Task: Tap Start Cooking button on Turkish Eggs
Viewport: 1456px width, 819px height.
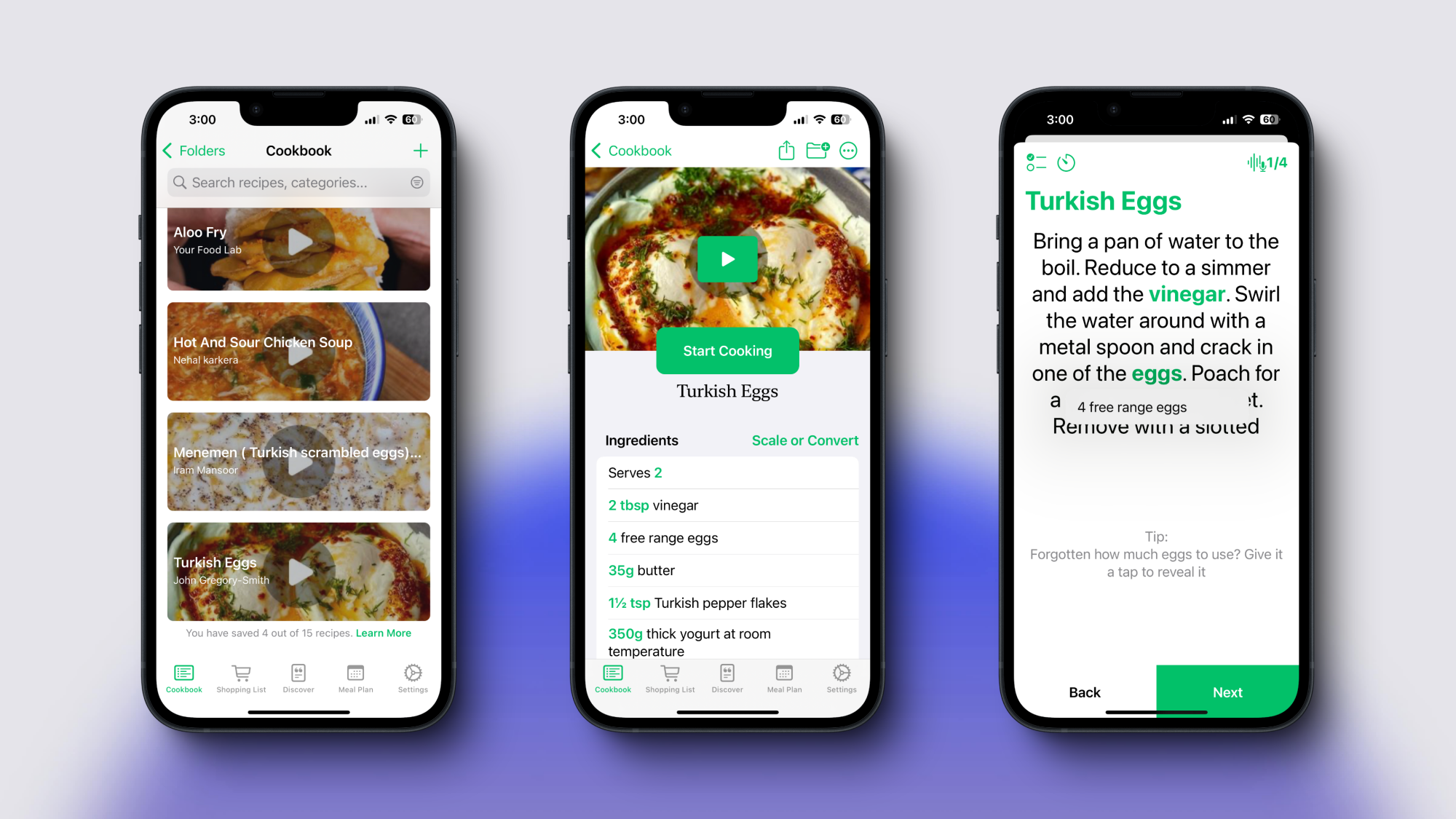Action: [x=727, y=350]
